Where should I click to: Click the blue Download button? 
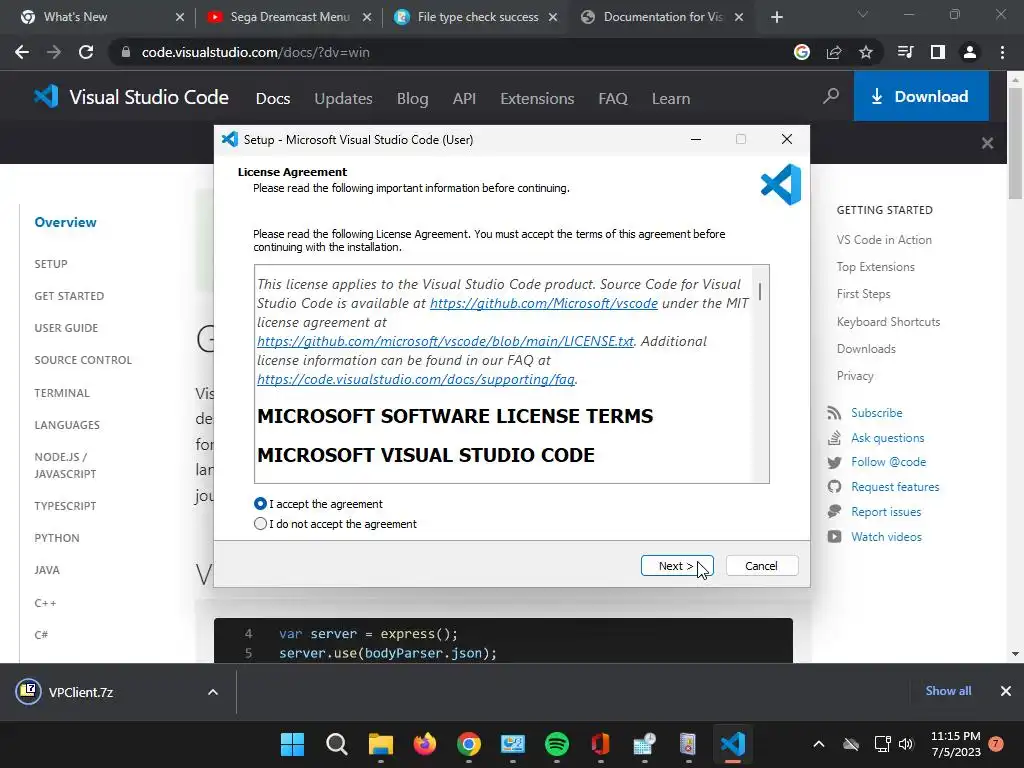point(921,97)
